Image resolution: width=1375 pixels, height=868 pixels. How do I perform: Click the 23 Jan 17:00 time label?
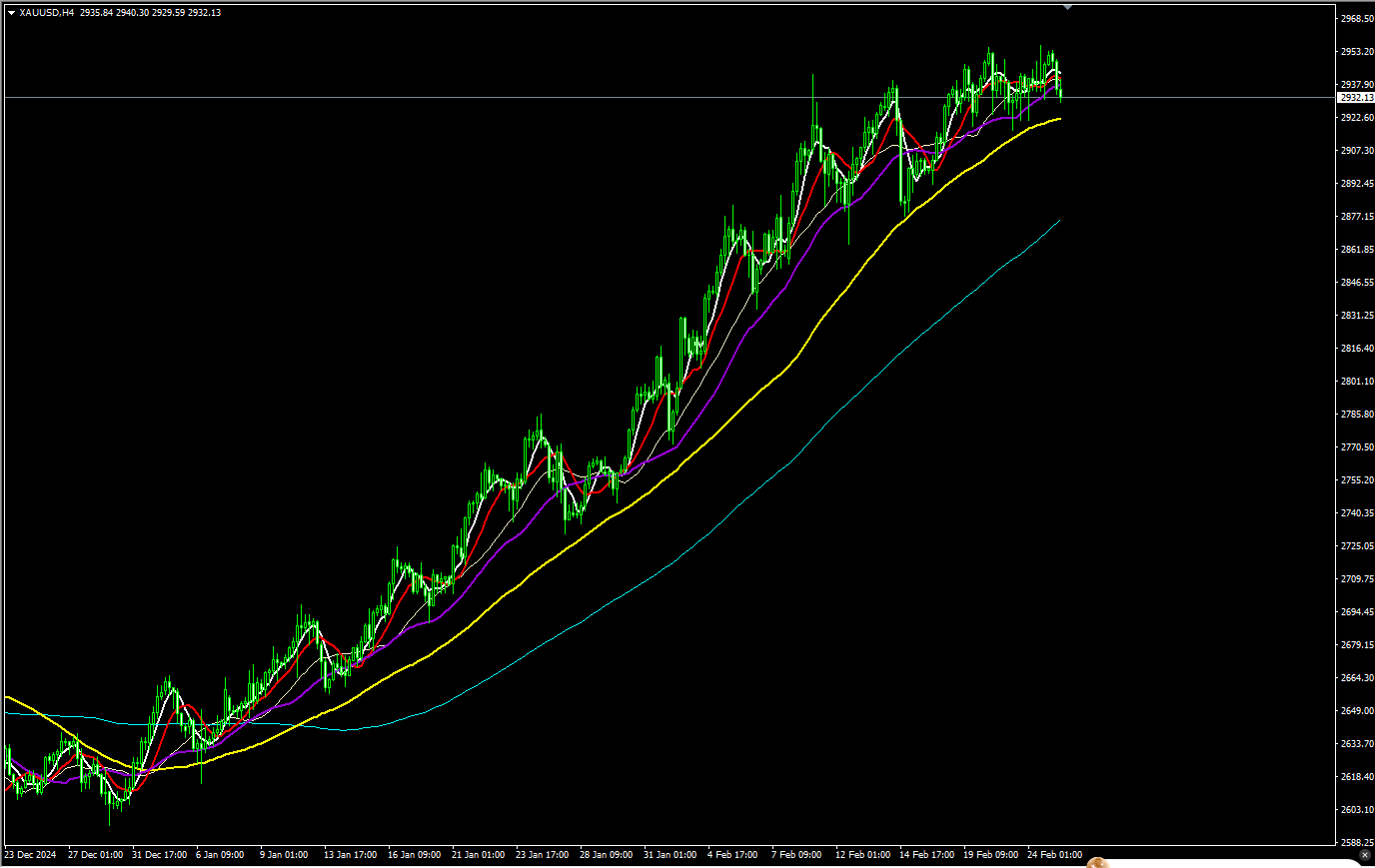click(x=542, y=855)
